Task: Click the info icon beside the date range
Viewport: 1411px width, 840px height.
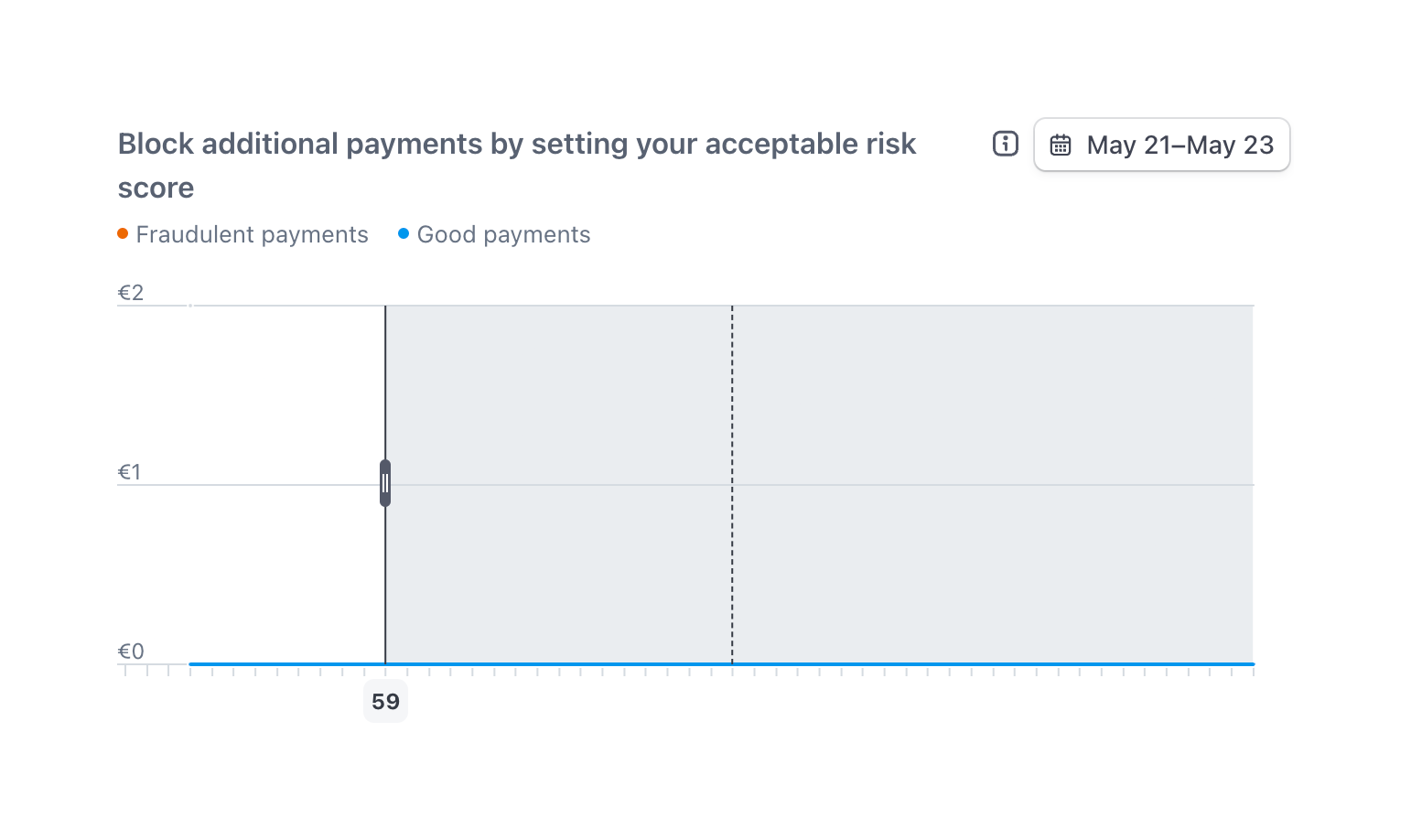Action: pos(1005,144)
